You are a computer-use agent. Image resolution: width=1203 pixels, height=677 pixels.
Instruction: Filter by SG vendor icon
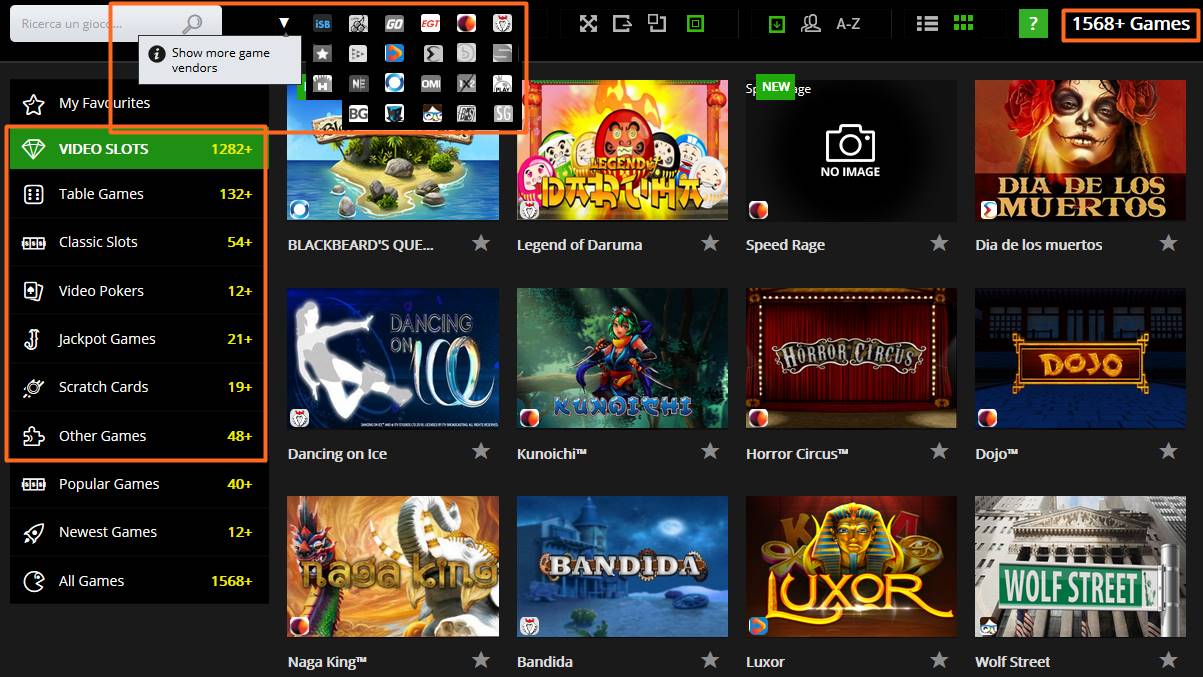pyautogui.click(x=502, y=114)
